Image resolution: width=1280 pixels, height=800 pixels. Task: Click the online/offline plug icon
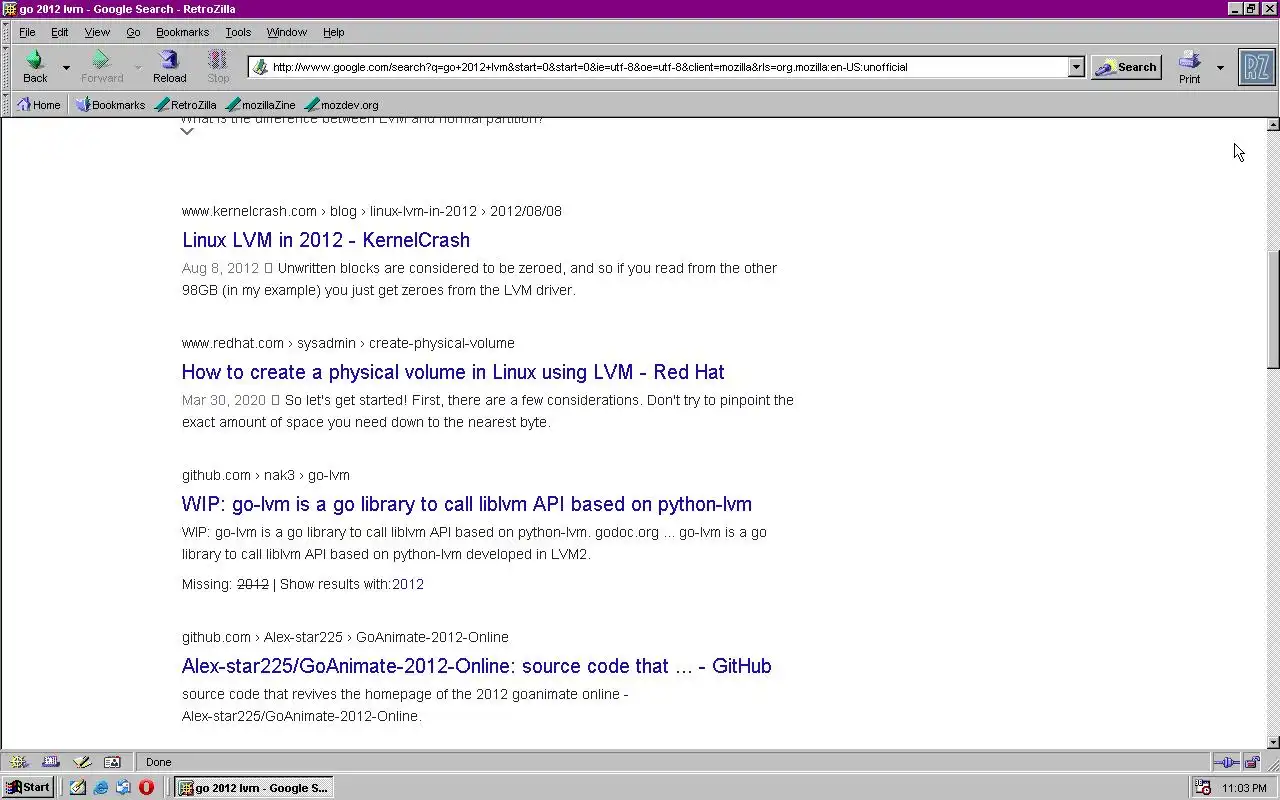(x=1227, y=762)
